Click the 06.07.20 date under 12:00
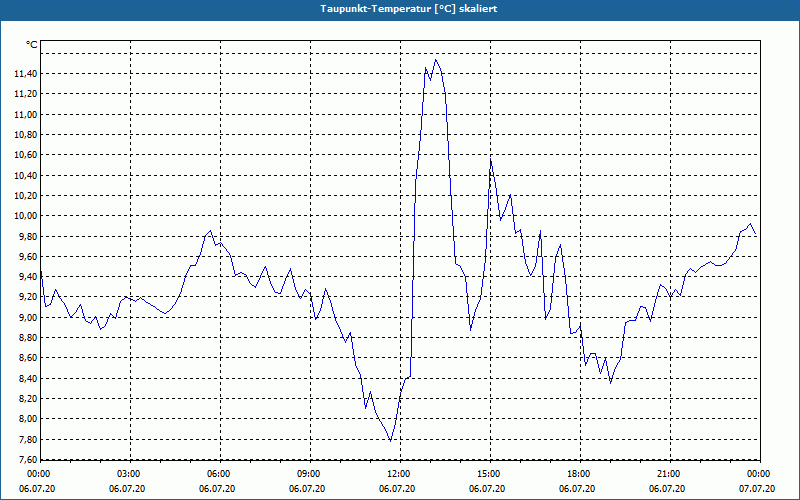 (x=397, y=489)
